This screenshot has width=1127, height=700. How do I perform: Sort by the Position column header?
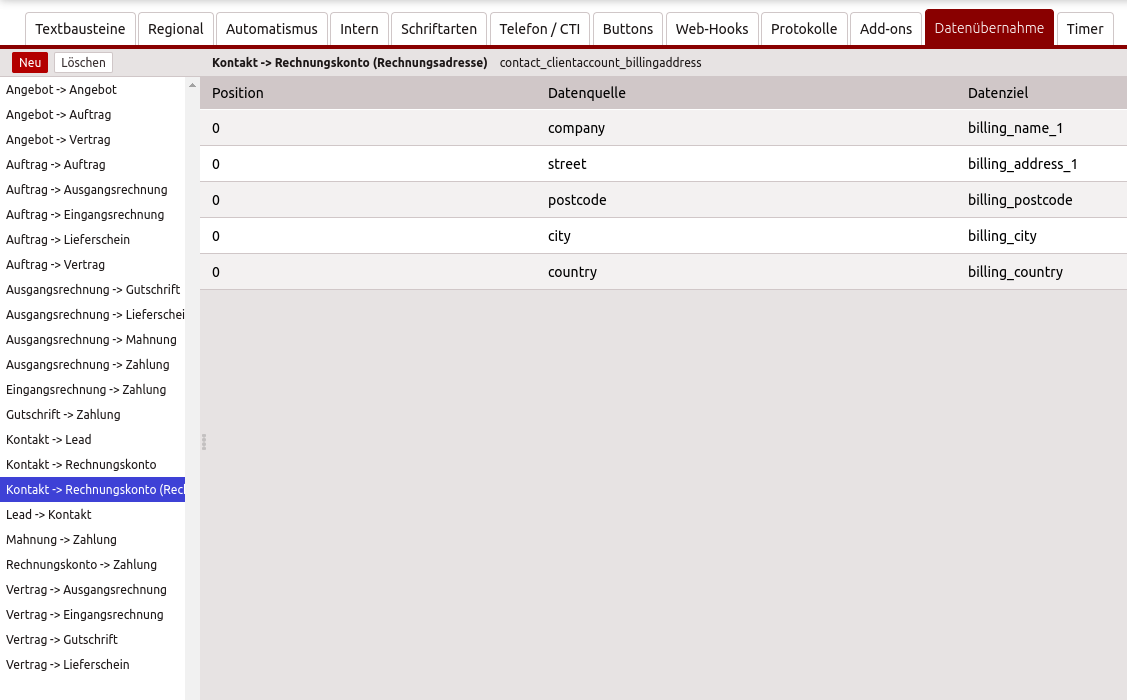238,93
